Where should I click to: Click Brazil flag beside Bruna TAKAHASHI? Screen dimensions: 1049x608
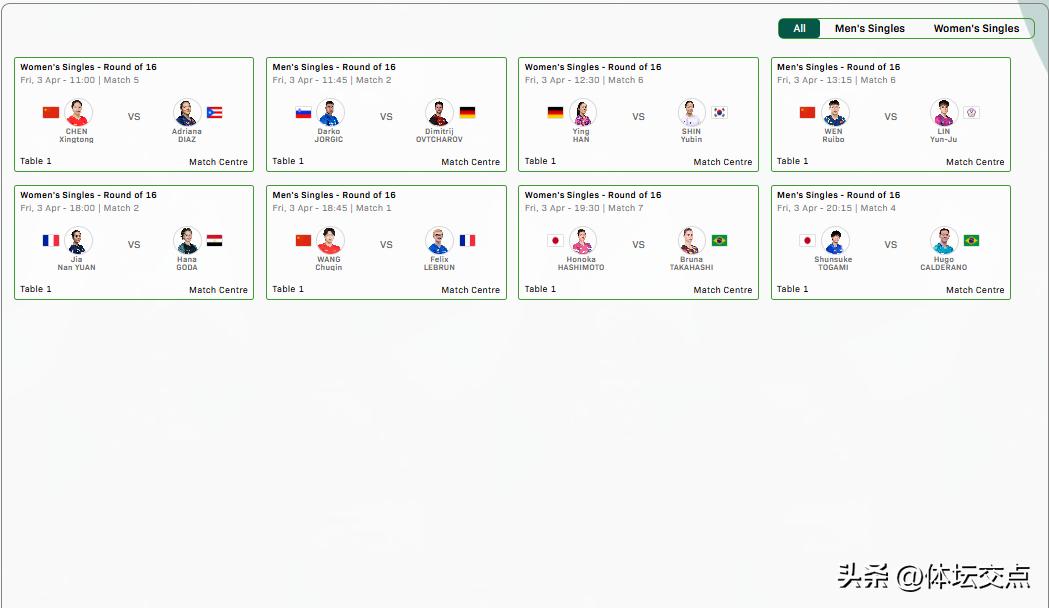[719, 239]
